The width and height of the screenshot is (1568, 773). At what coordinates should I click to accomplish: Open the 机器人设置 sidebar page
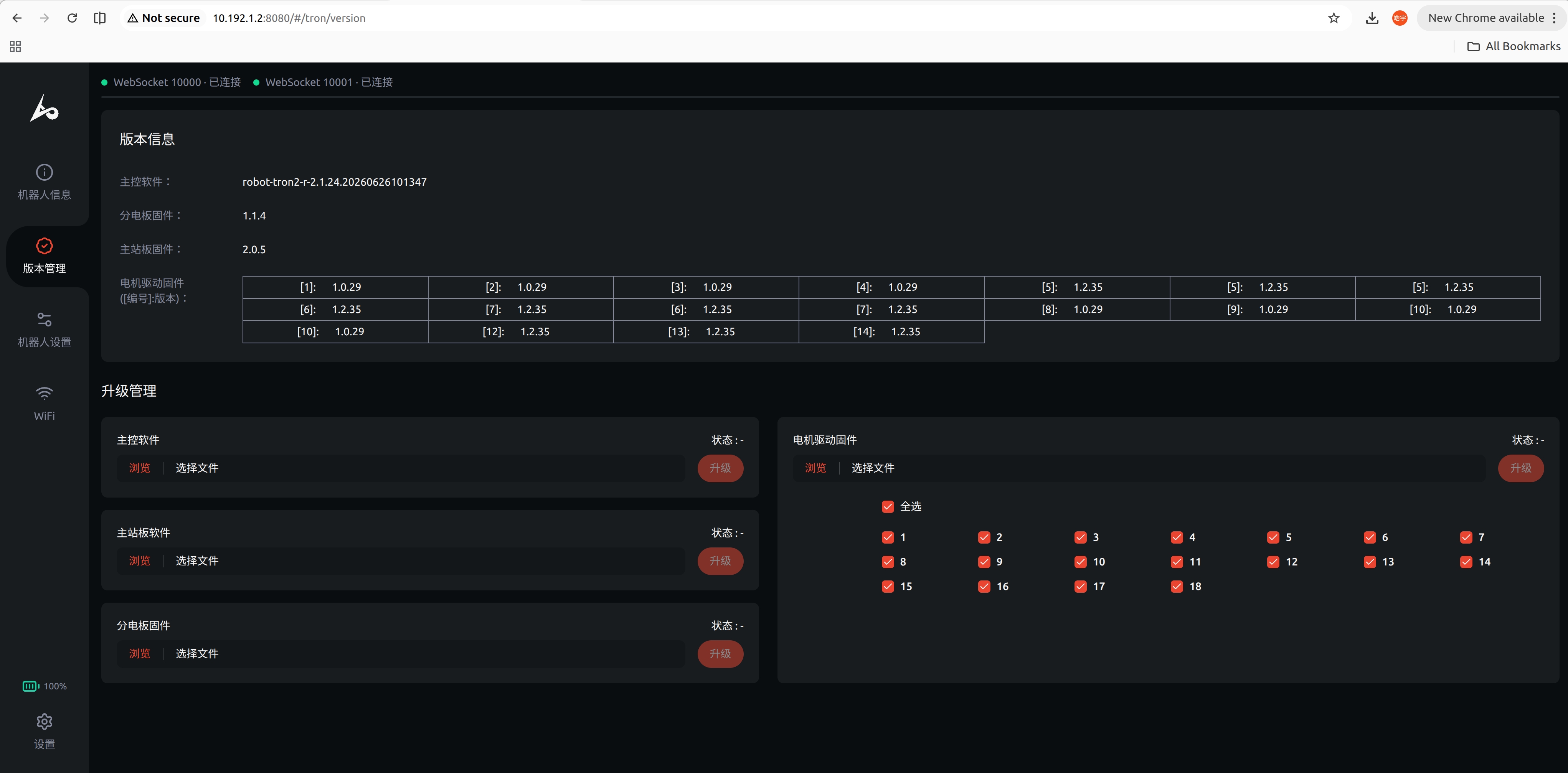[x=45, y=330]
